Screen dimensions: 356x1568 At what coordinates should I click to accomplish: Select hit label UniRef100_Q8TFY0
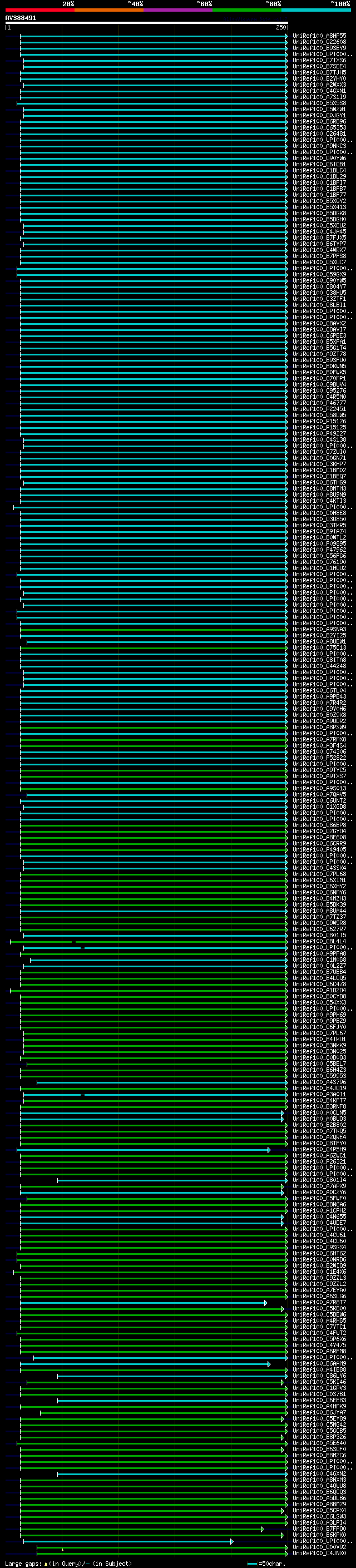319,1143
